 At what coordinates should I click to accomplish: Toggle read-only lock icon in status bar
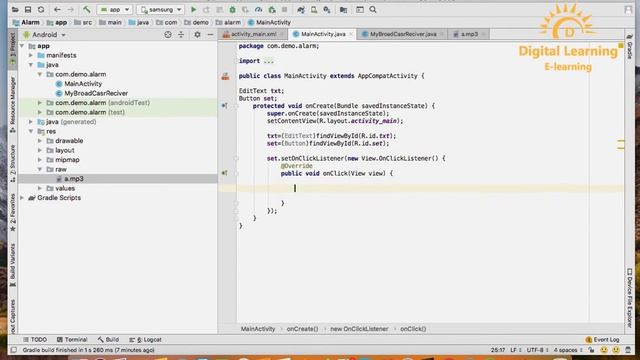pyautogui.click(x=591, y=350)
